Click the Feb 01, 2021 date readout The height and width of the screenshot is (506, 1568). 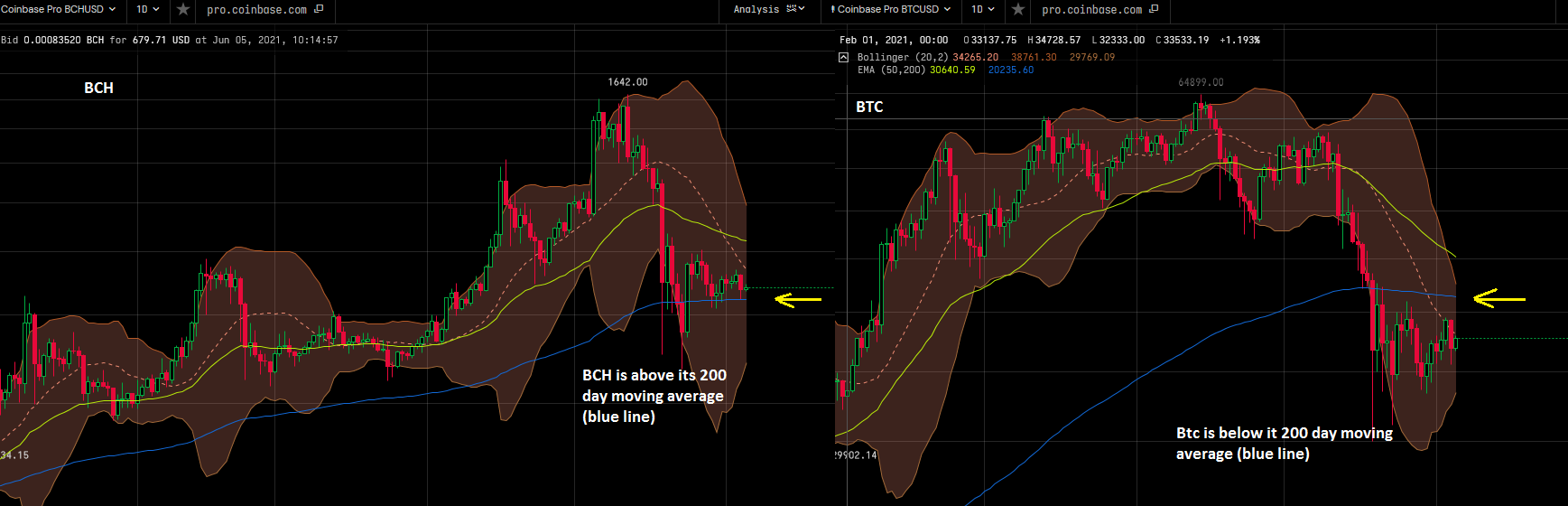click(x=894, y=40)
